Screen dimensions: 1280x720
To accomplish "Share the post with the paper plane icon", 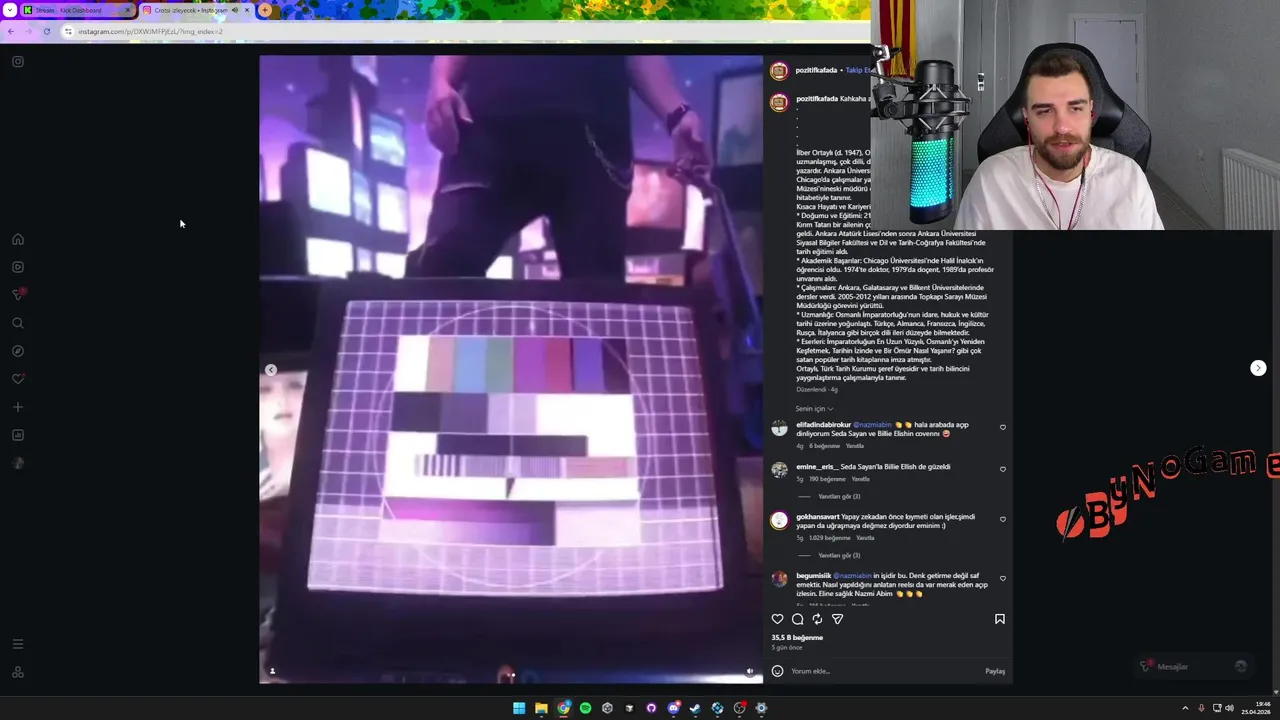I will [x=837, y=619].
